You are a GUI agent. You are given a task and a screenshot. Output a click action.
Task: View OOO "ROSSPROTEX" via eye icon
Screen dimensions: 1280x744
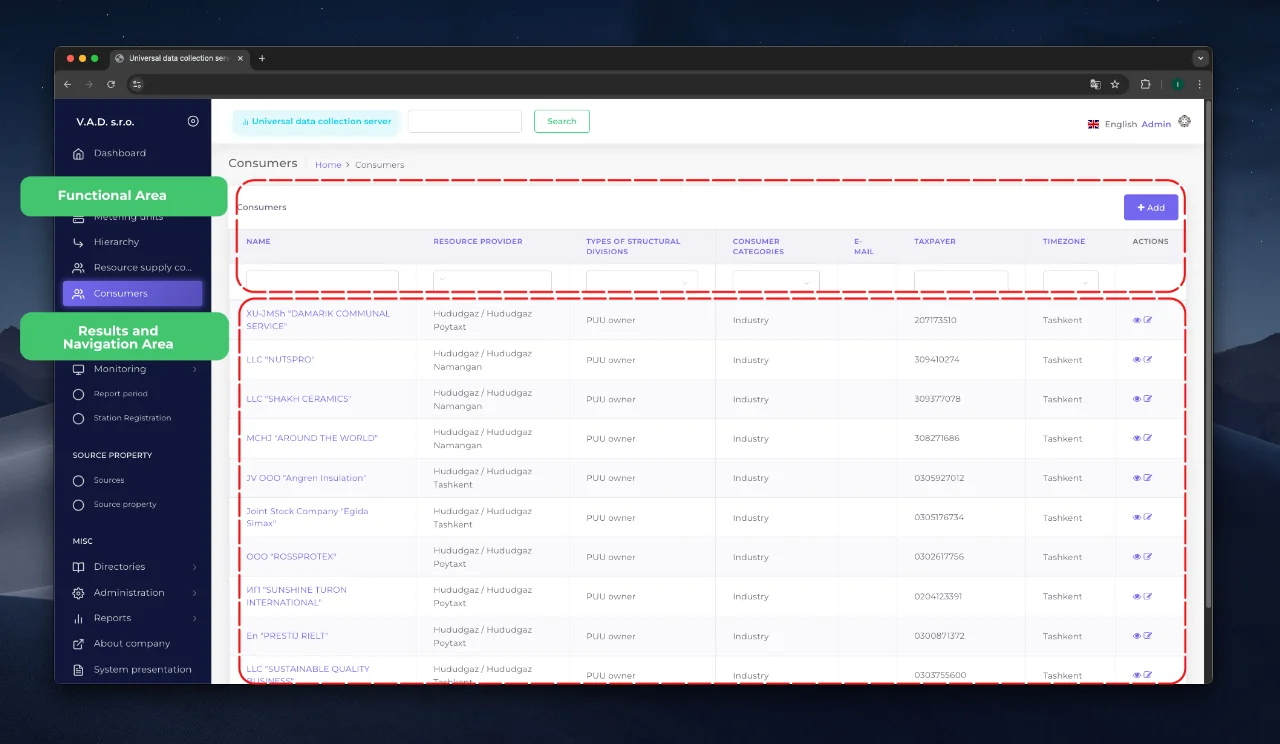click(x=1137, y=557)
